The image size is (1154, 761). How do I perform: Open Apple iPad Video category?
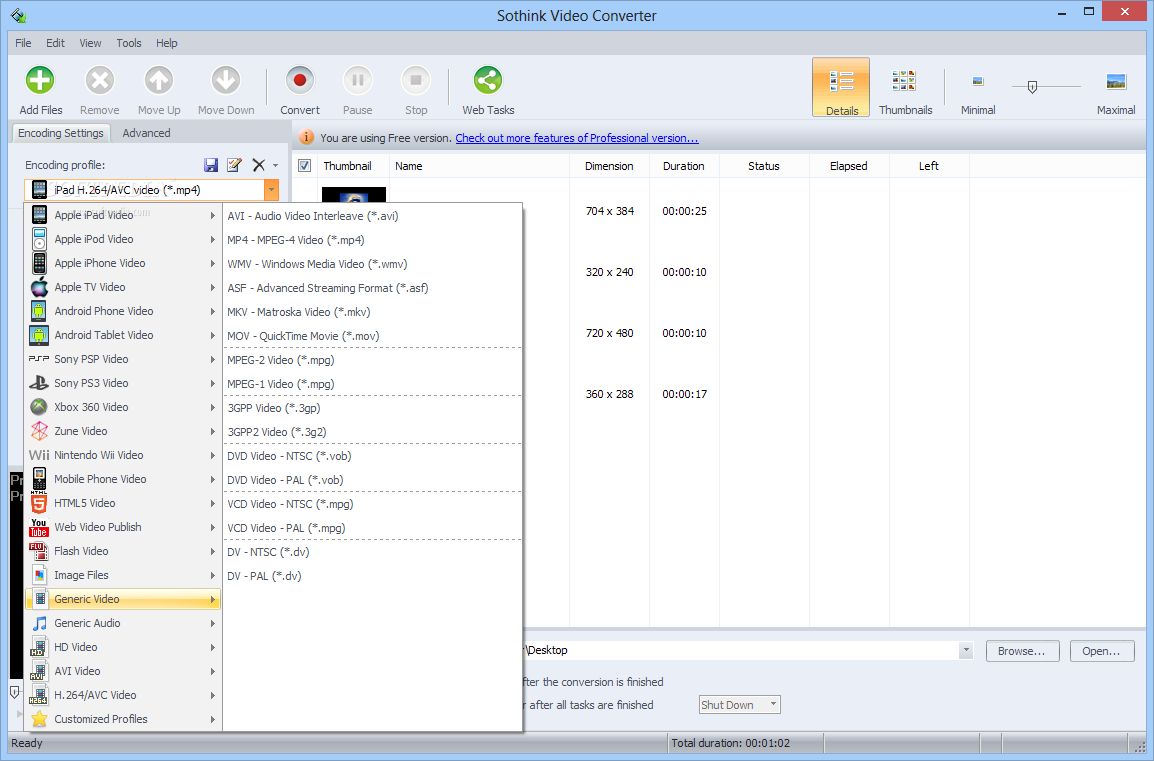click(123, 215)
